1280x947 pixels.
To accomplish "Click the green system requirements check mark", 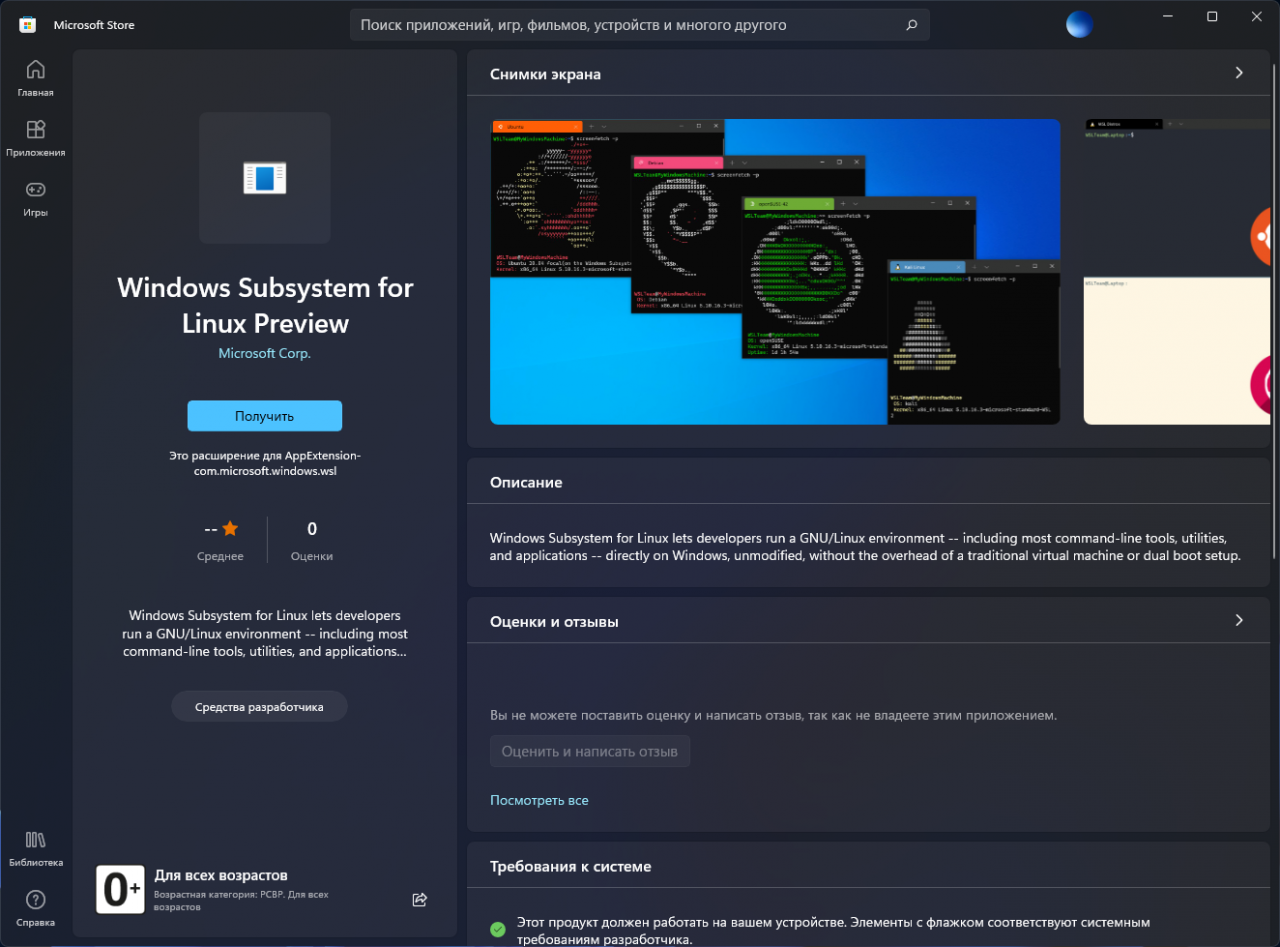I will pyautogui.click(x=498, y=929).
